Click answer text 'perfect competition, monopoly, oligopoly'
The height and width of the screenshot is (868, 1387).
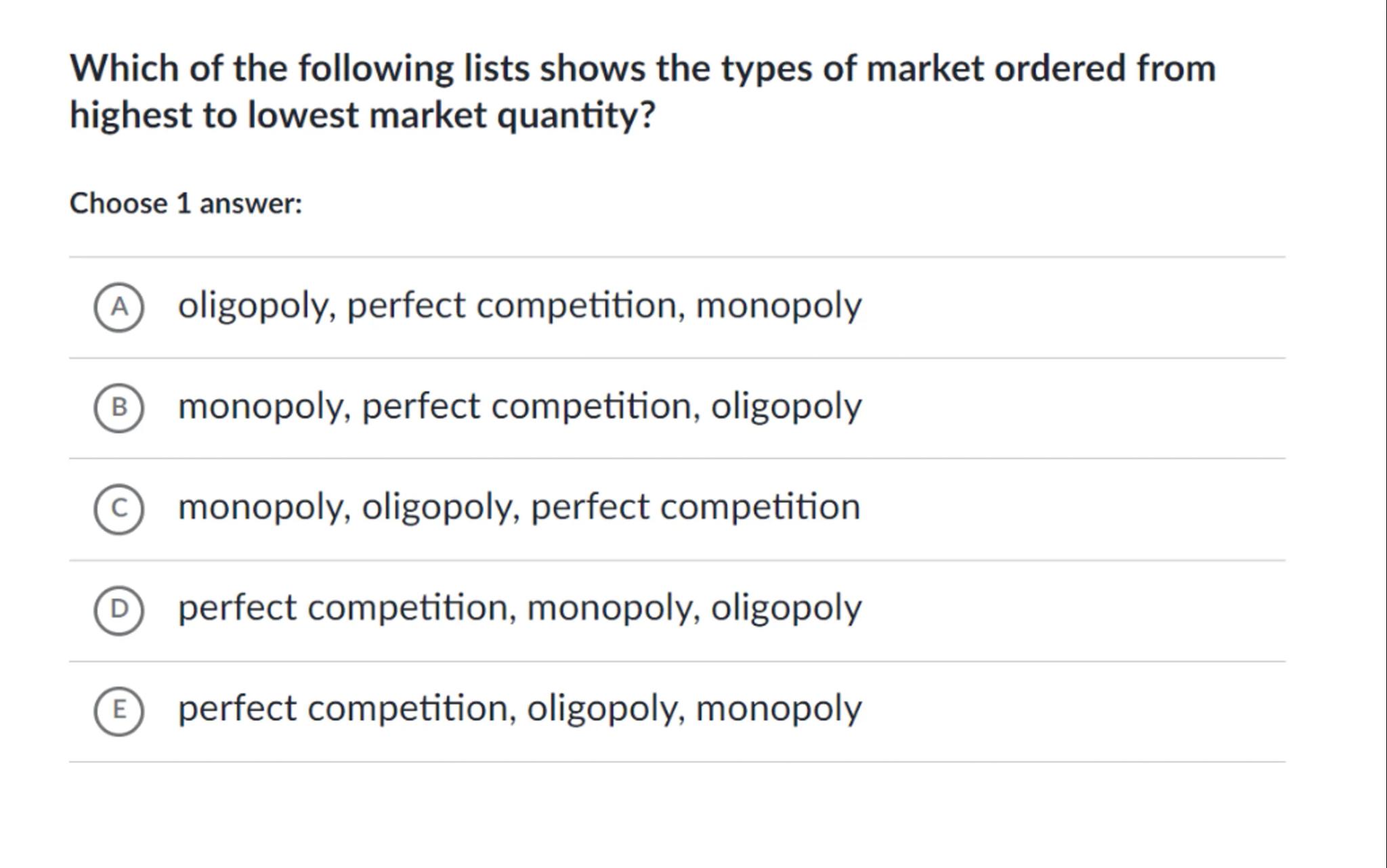point(519,608)
